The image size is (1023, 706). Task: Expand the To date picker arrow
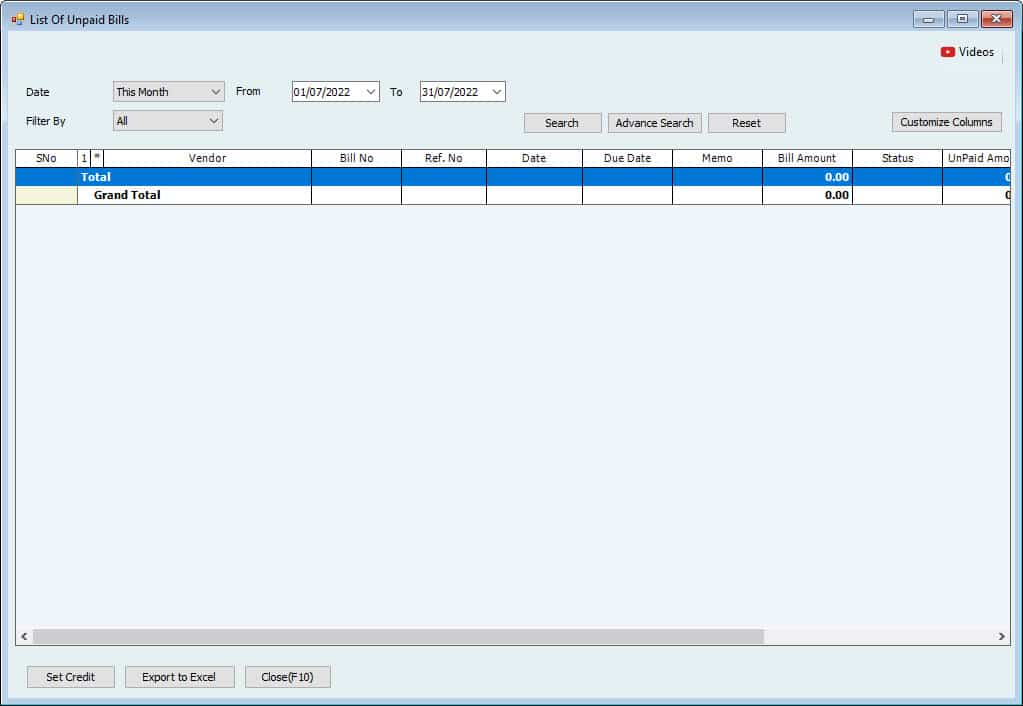(496, 92)
